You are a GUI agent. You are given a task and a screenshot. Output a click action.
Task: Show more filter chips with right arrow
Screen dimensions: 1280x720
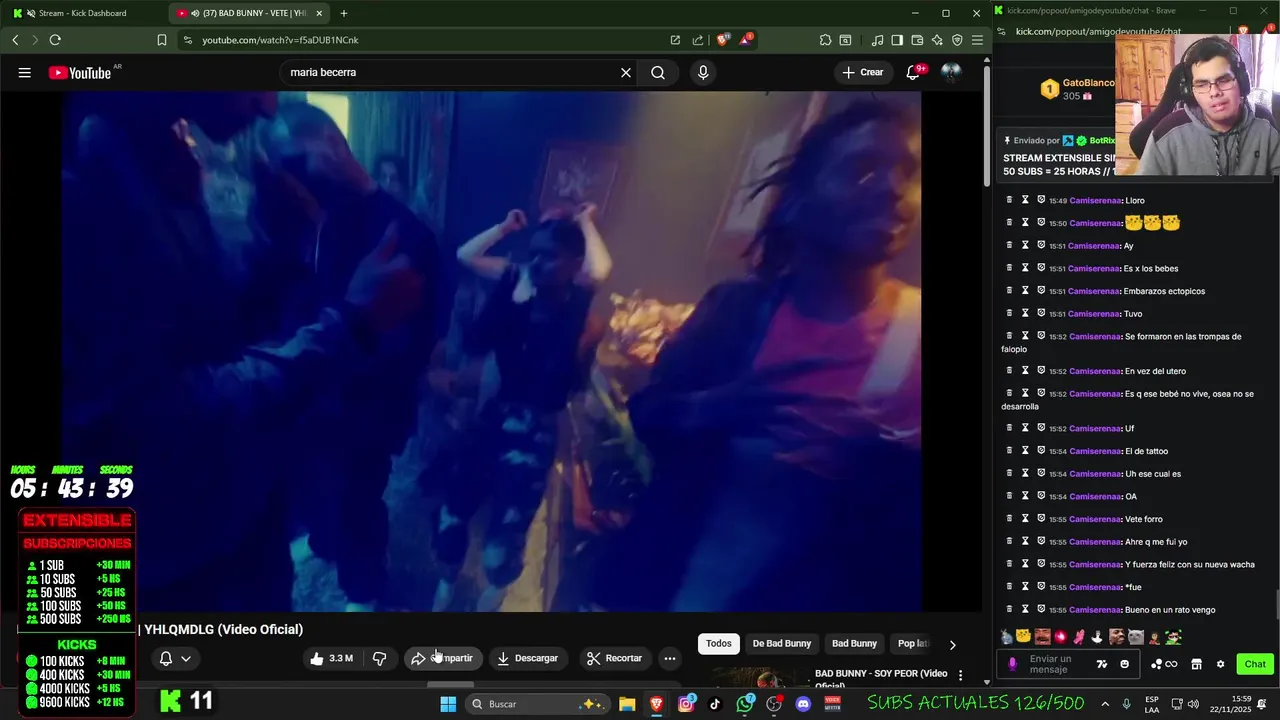952,645
